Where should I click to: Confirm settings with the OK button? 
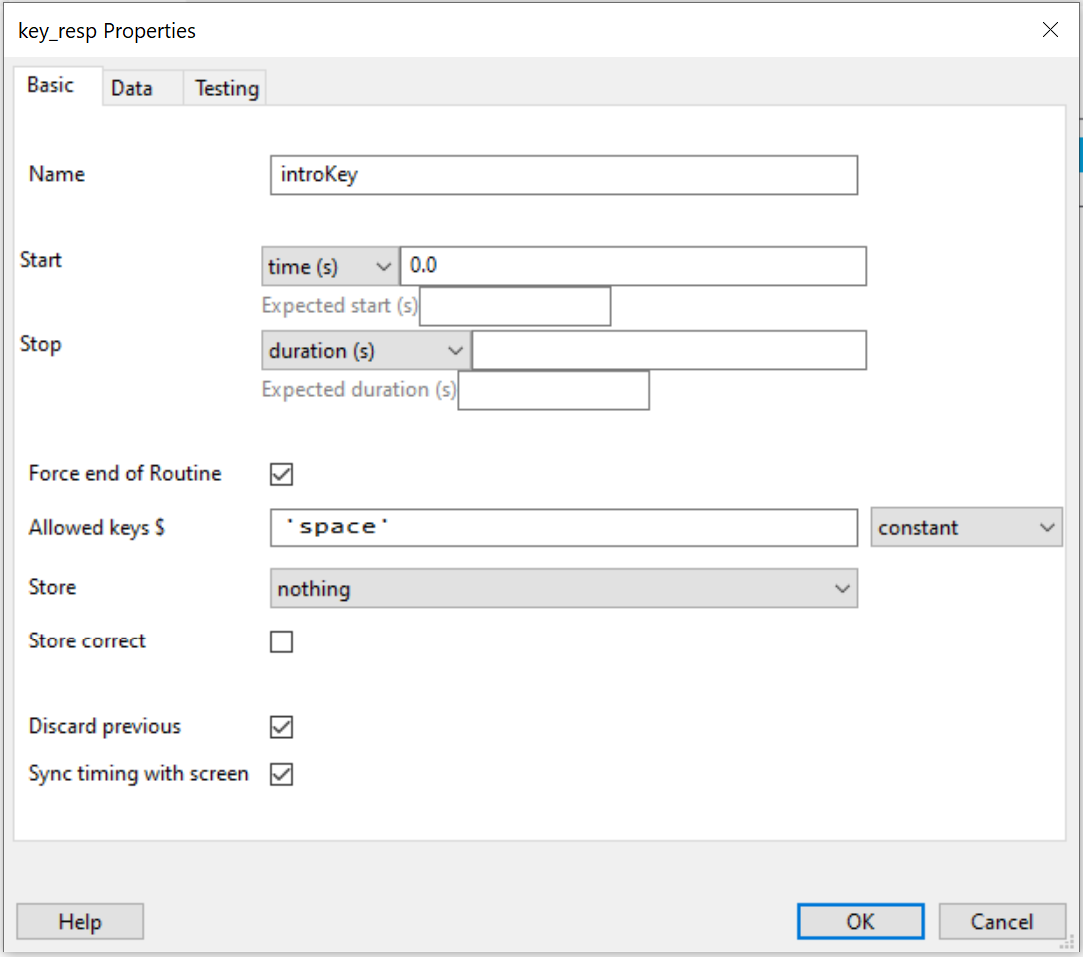(x=860, y=921)
